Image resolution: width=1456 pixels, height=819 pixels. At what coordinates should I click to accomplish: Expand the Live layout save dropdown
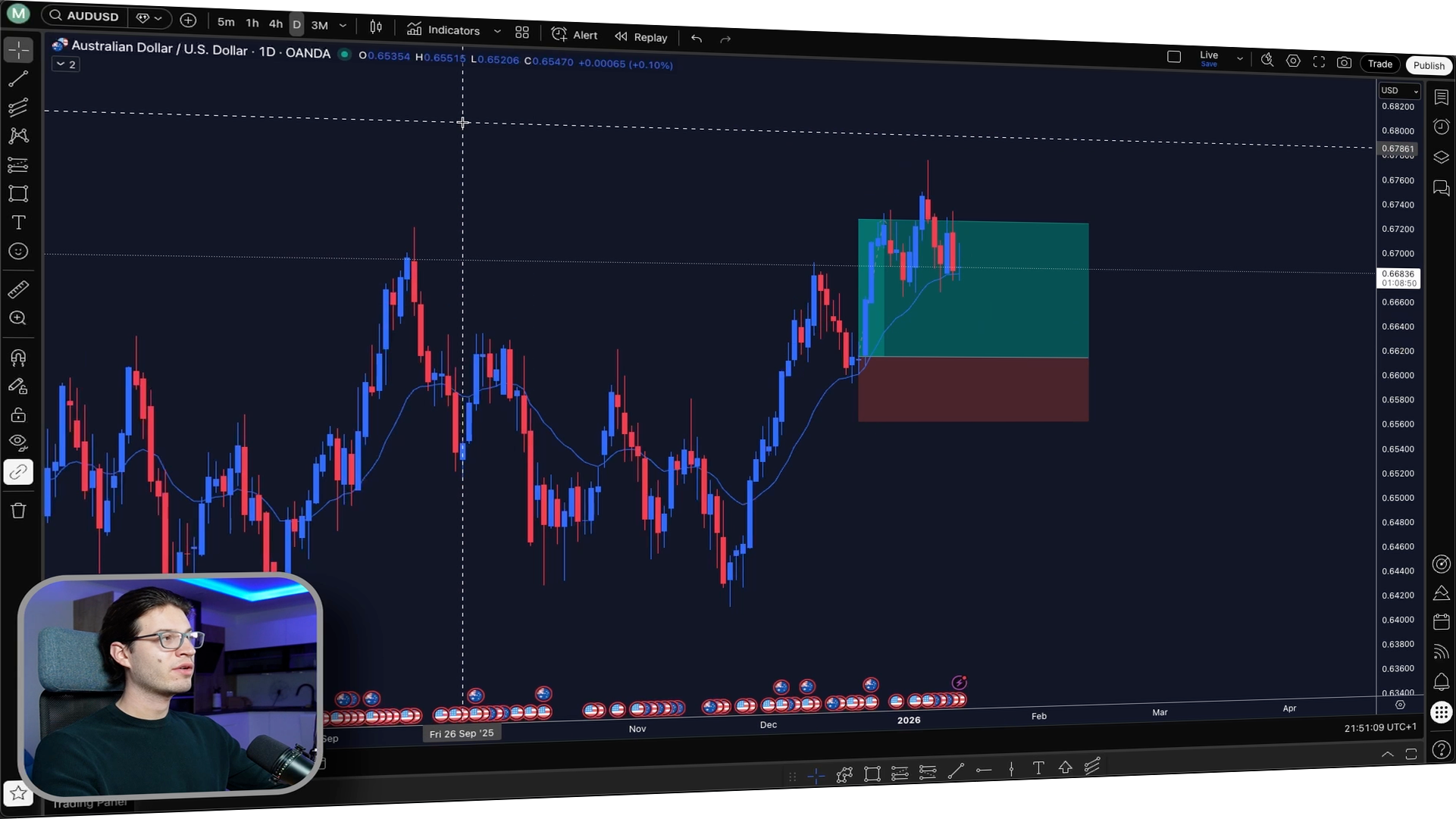click(1239, 58)
